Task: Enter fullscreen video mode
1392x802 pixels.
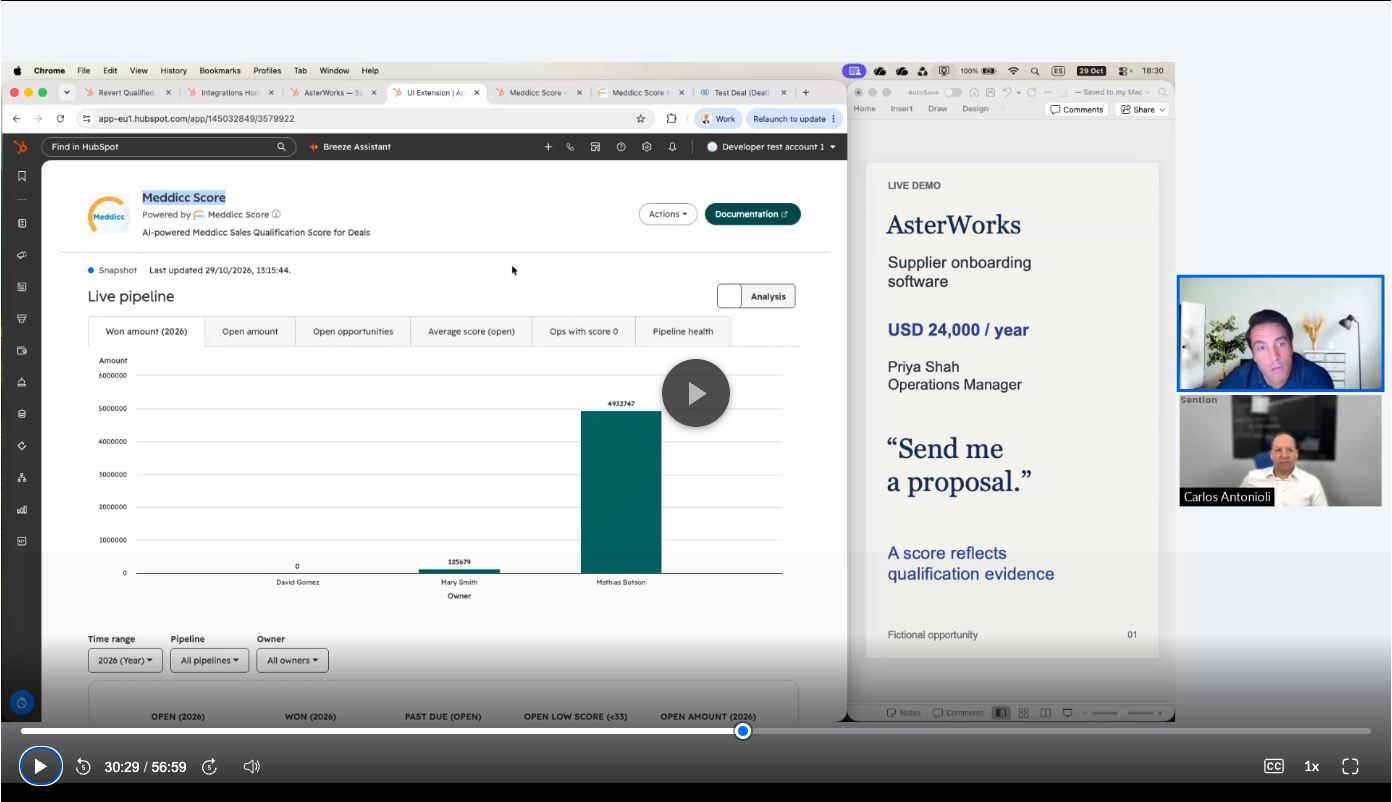Action: point(1350,767)
